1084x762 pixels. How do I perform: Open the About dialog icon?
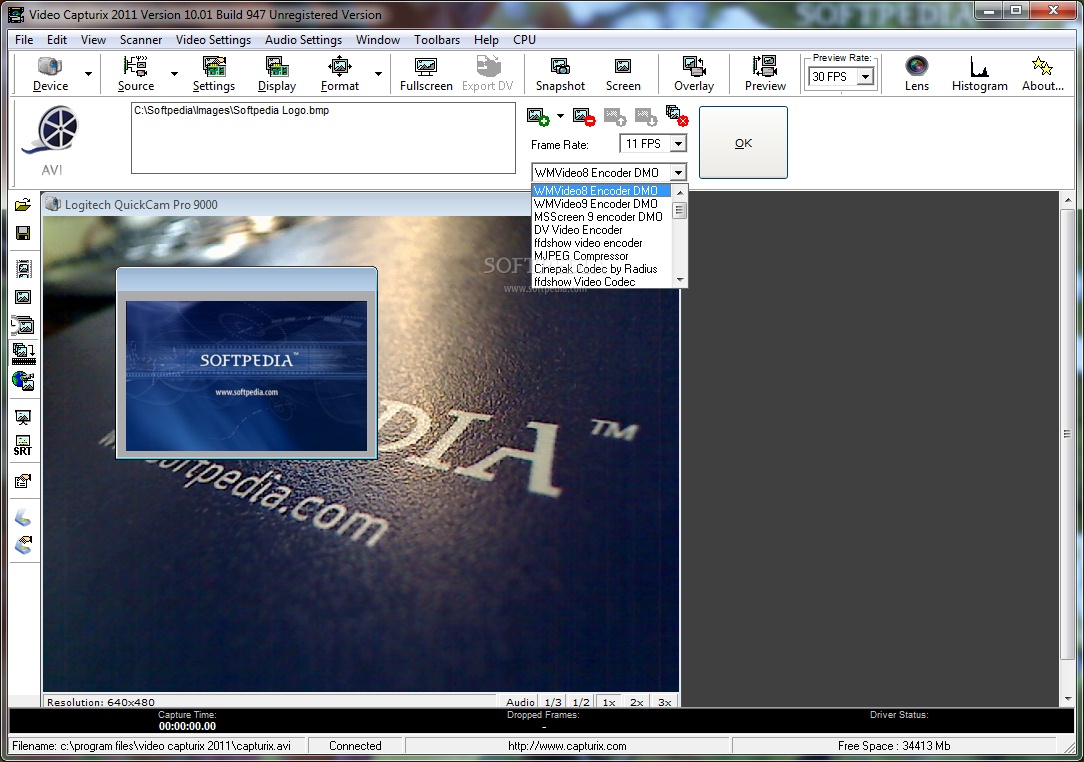[x=1043, y=74]
